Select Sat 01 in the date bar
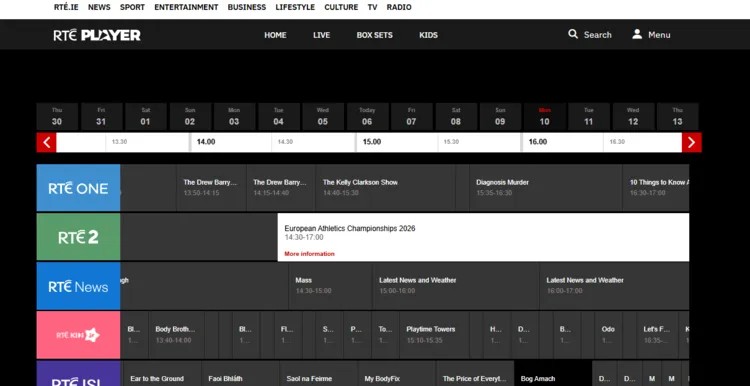Image resolution: width=750 pixels, height=386 pixels. pos(145,117)
